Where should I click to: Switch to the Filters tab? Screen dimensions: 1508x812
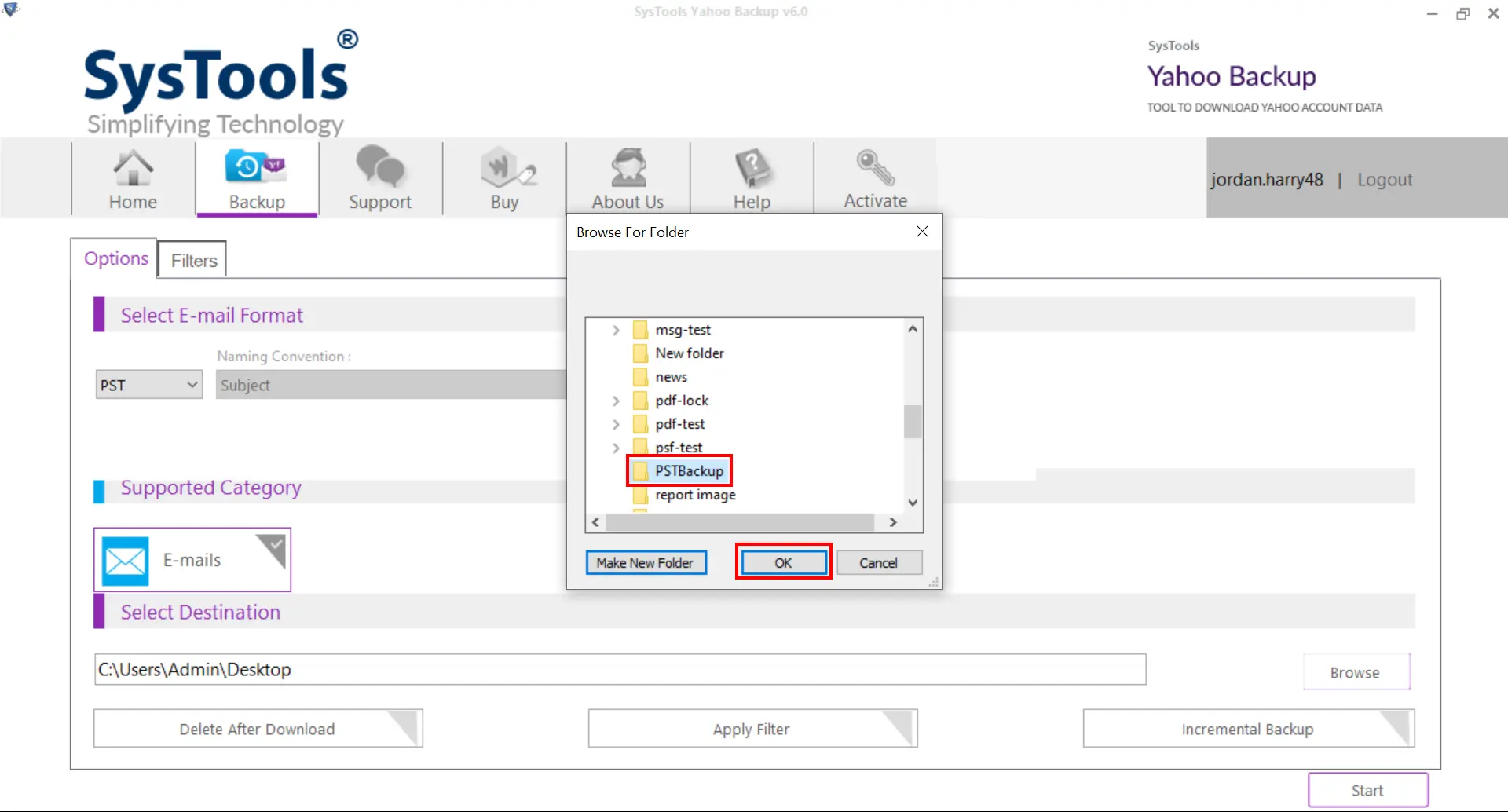pos(193,261)
